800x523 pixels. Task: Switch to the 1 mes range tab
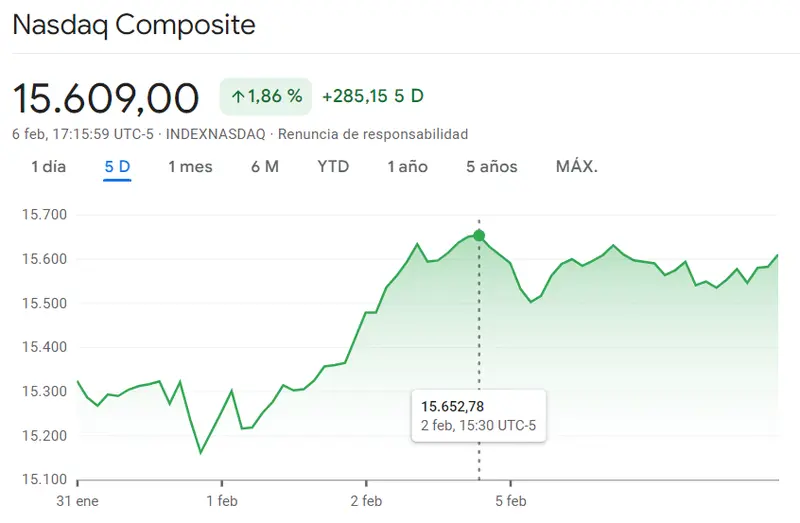coord(190,167)
